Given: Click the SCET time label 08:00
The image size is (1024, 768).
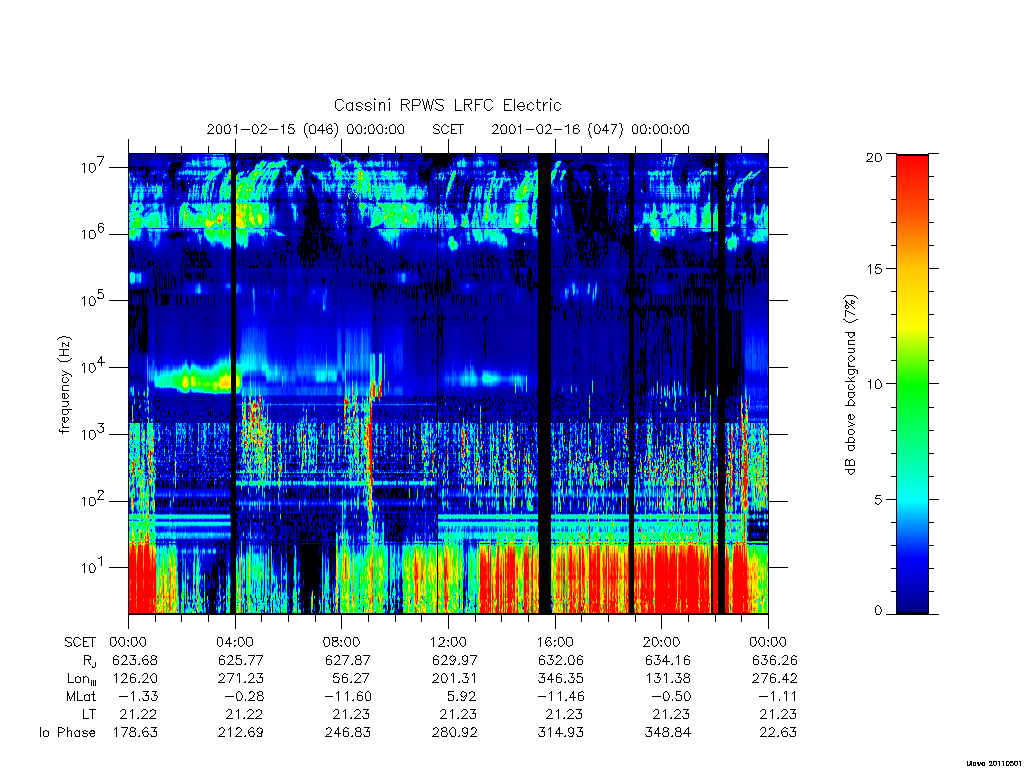Looking at the screenshot, I should tap(342, 642).
